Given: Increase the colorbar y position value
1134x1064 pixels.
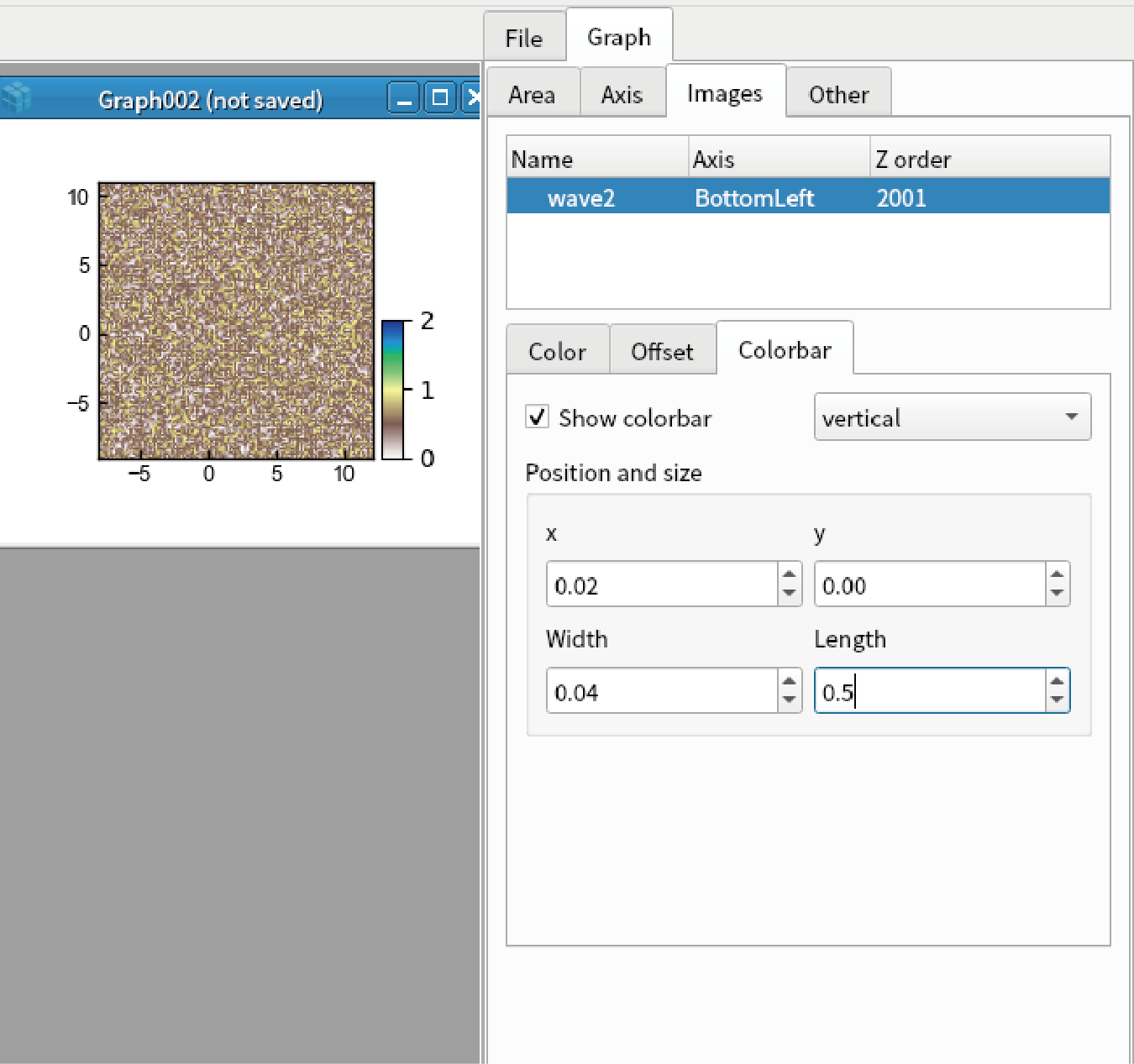Looking at the screenshot, I should (x=1057, y=574).
